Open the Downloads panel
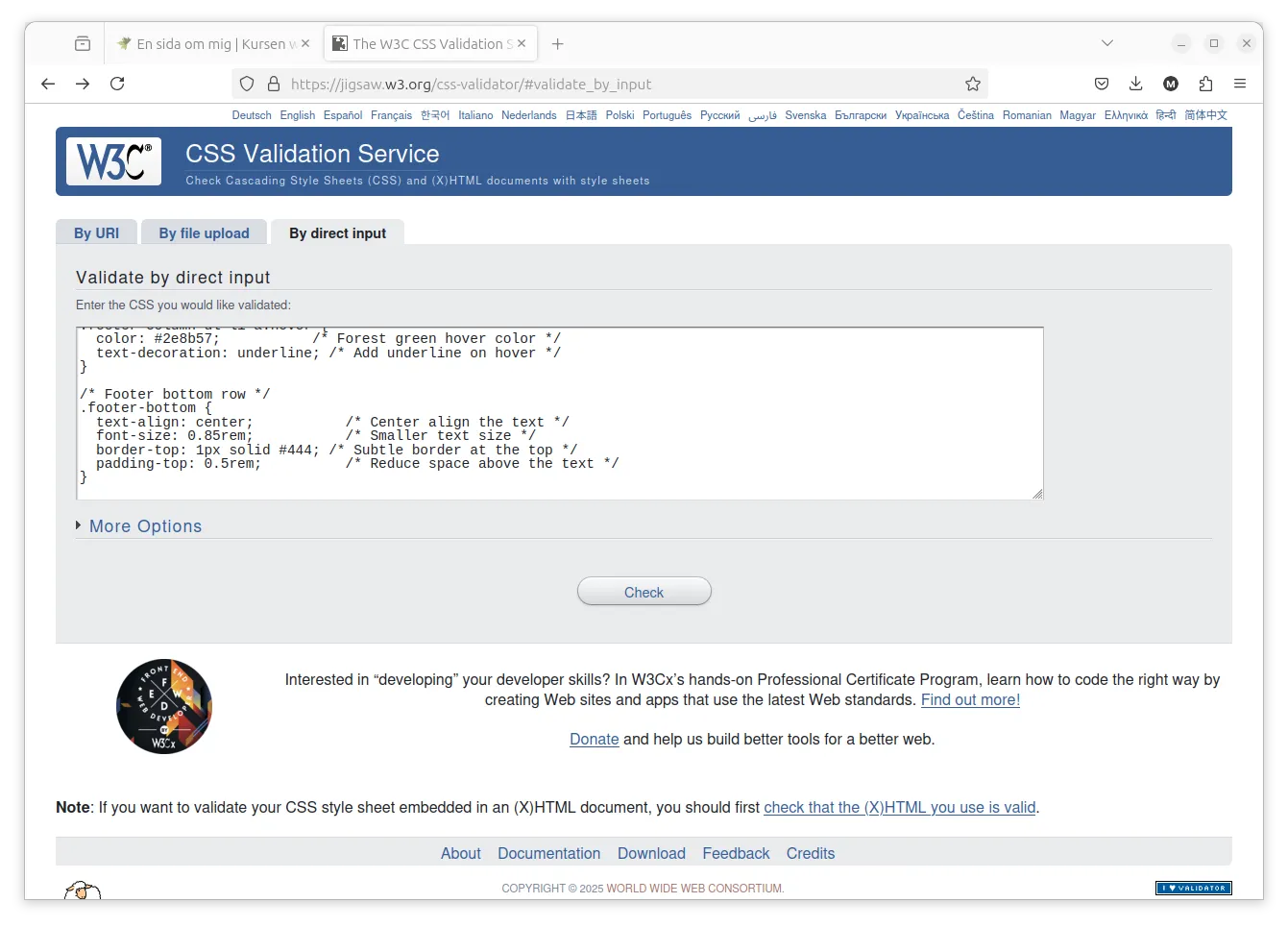This screenshot has width=1288, height=927. tap(1136, 84)
